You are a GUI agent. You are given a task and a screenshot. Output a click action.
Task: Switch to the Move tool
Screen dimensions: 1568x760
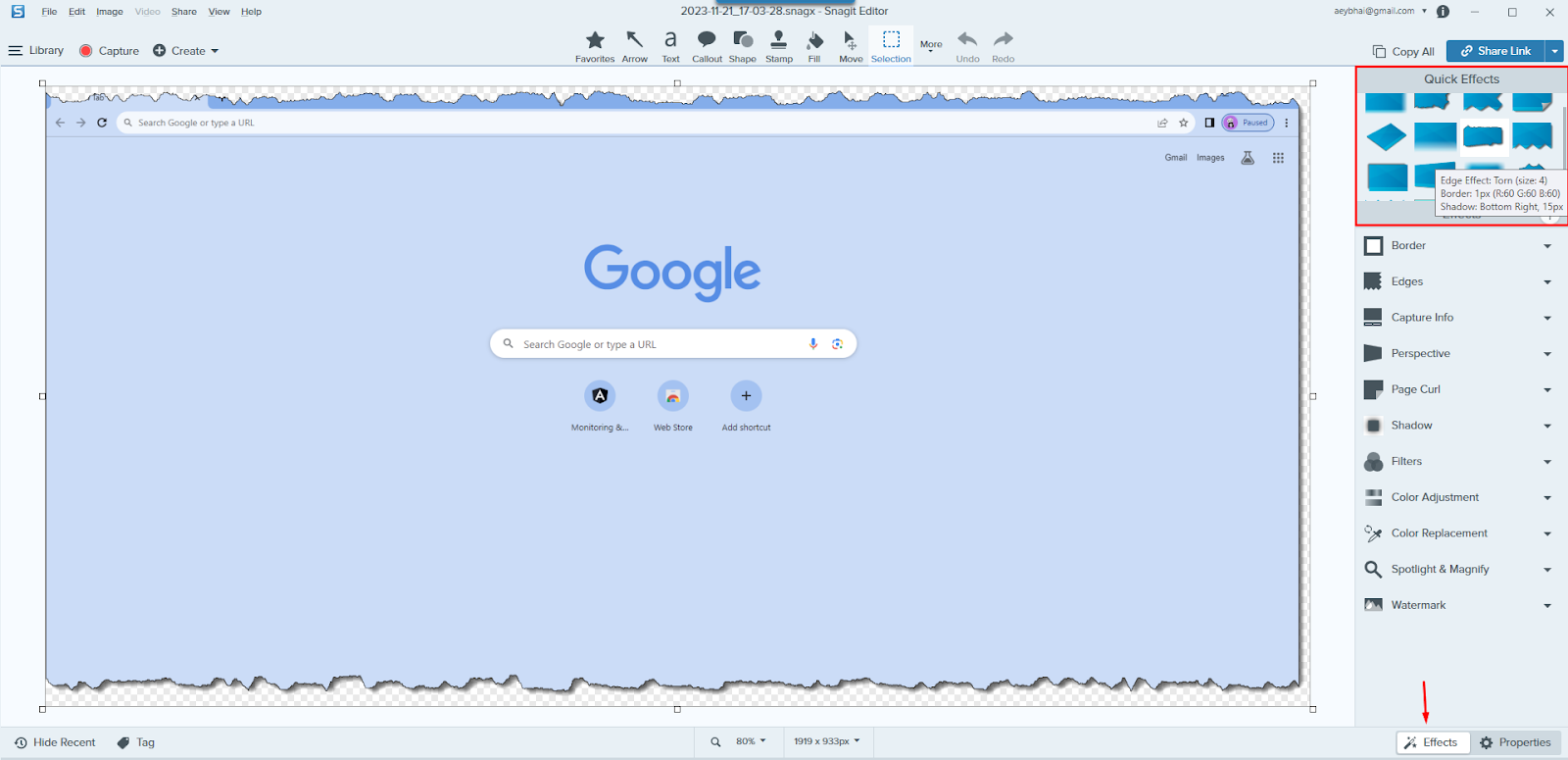(851, 46)
